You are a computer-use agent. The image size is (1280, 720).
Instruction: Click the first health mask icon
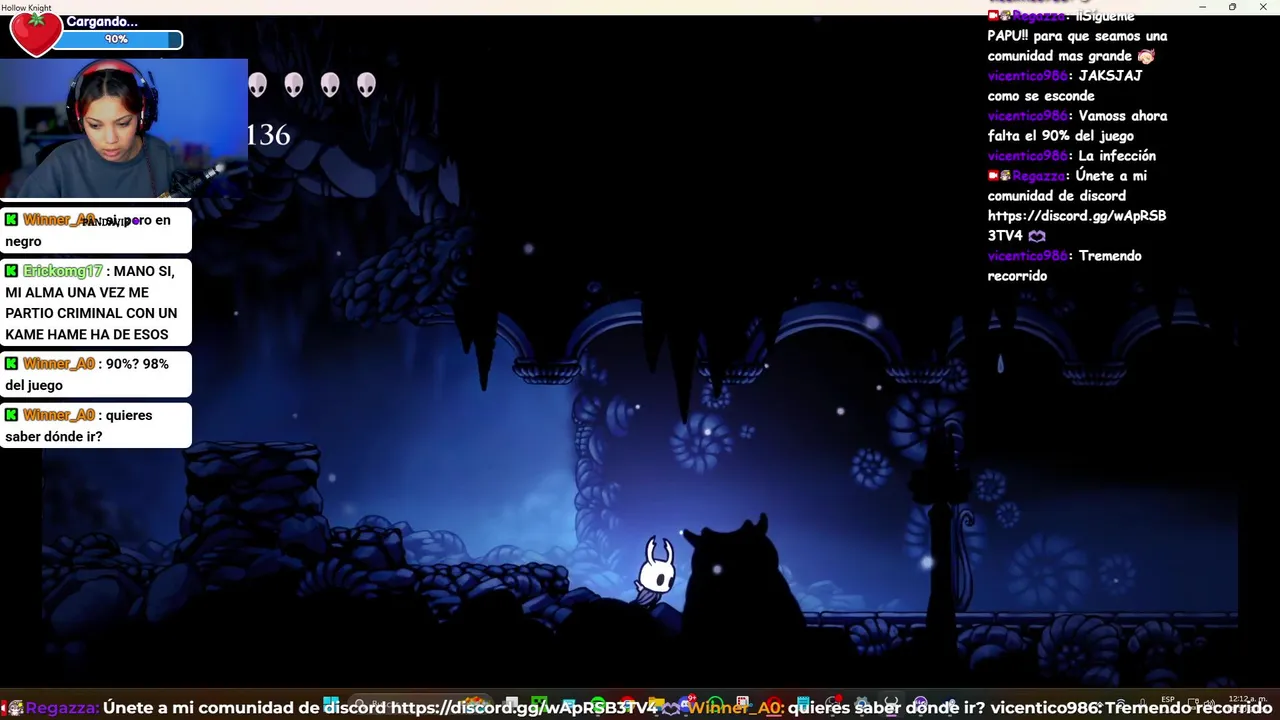[258, 85]
